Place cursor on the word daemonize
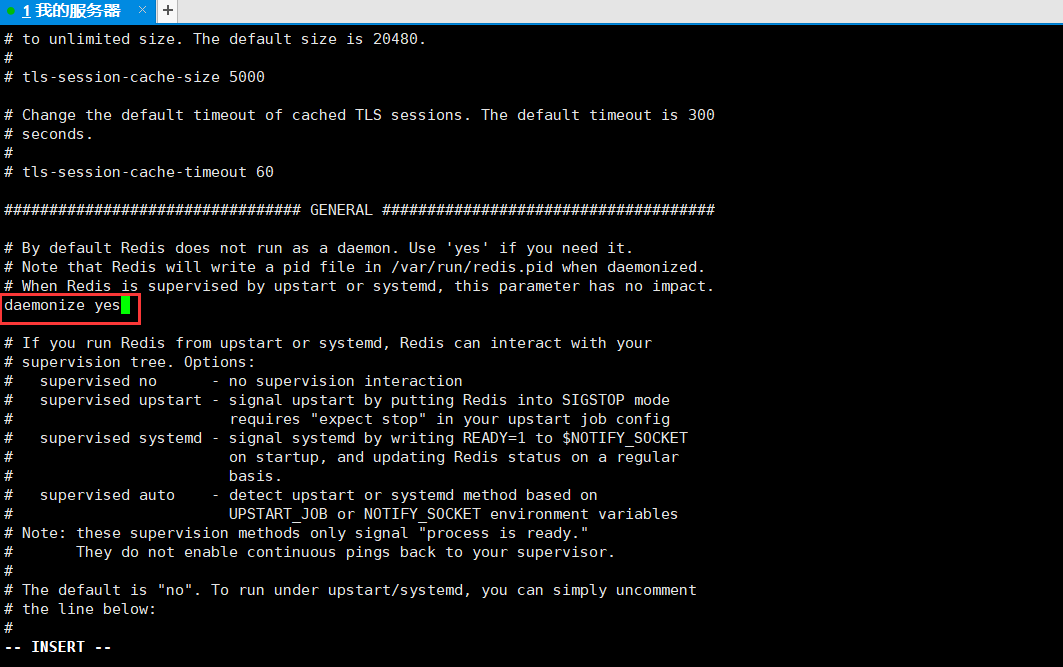 [45, 305]
